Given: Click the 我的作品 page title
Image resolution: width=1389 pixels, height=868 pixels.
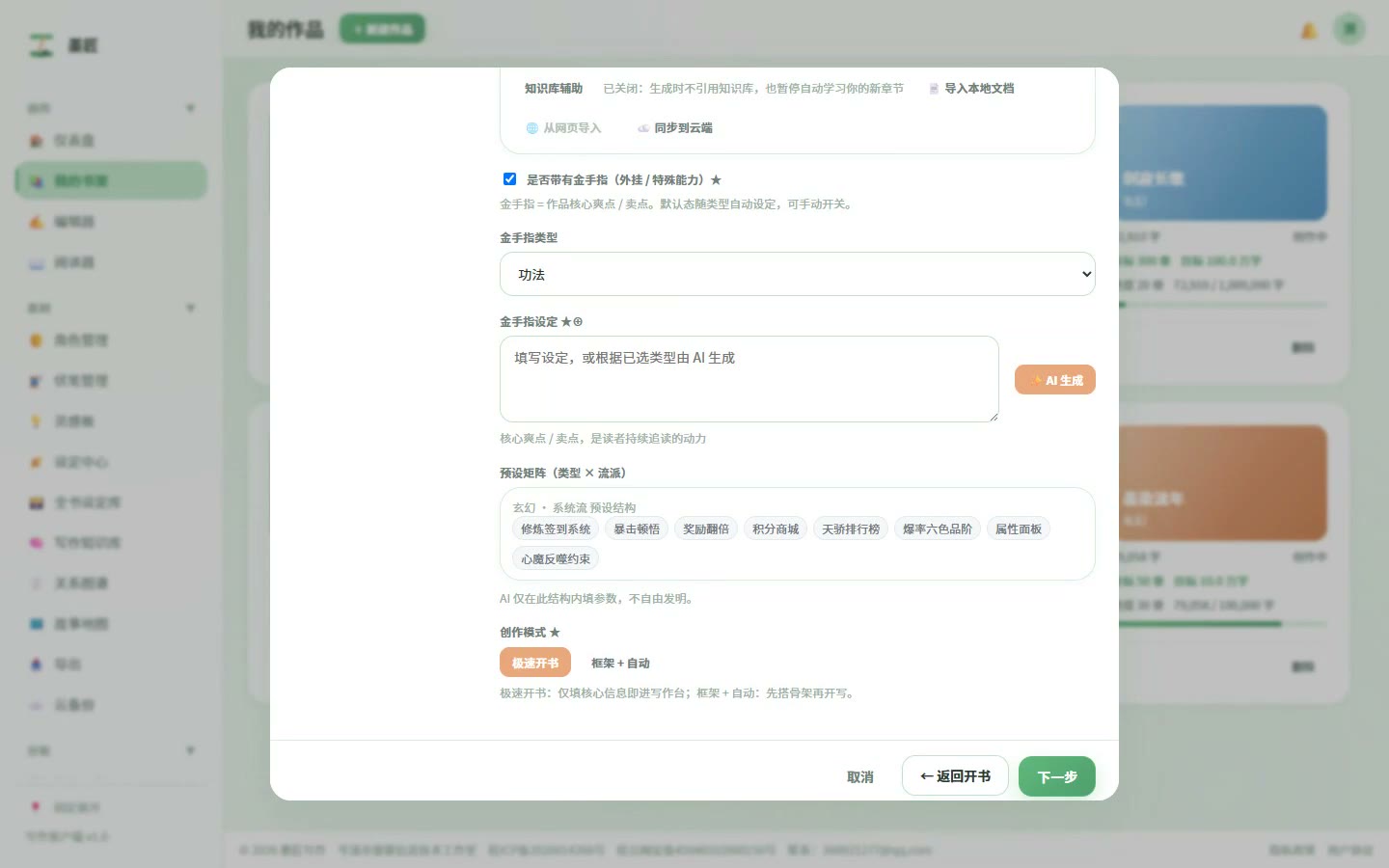Looking at the screenshot, I should pyautogui.click(x=286, y=30).
